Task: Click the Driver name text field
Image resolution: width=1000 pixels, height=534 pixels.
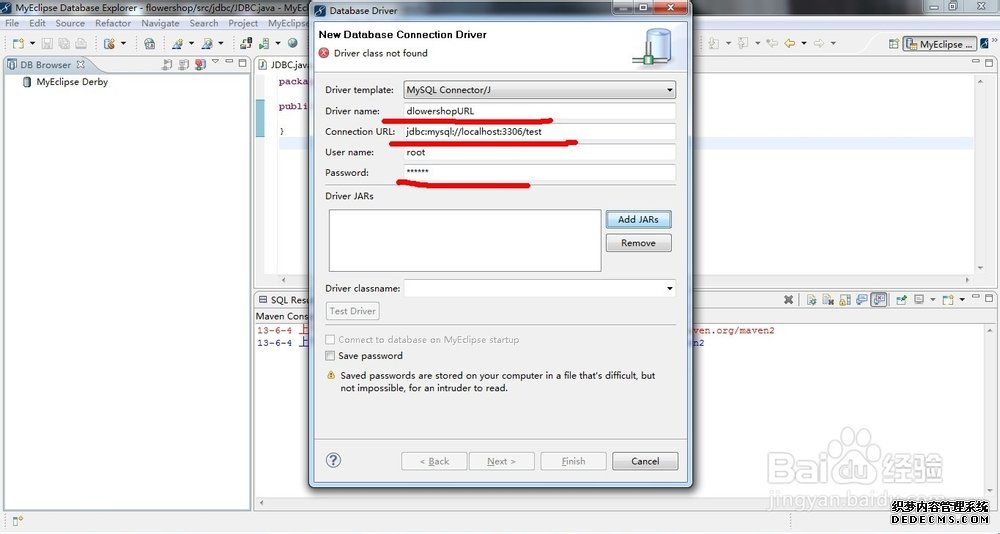Action: pyautogui.click(x=539, y=111)
